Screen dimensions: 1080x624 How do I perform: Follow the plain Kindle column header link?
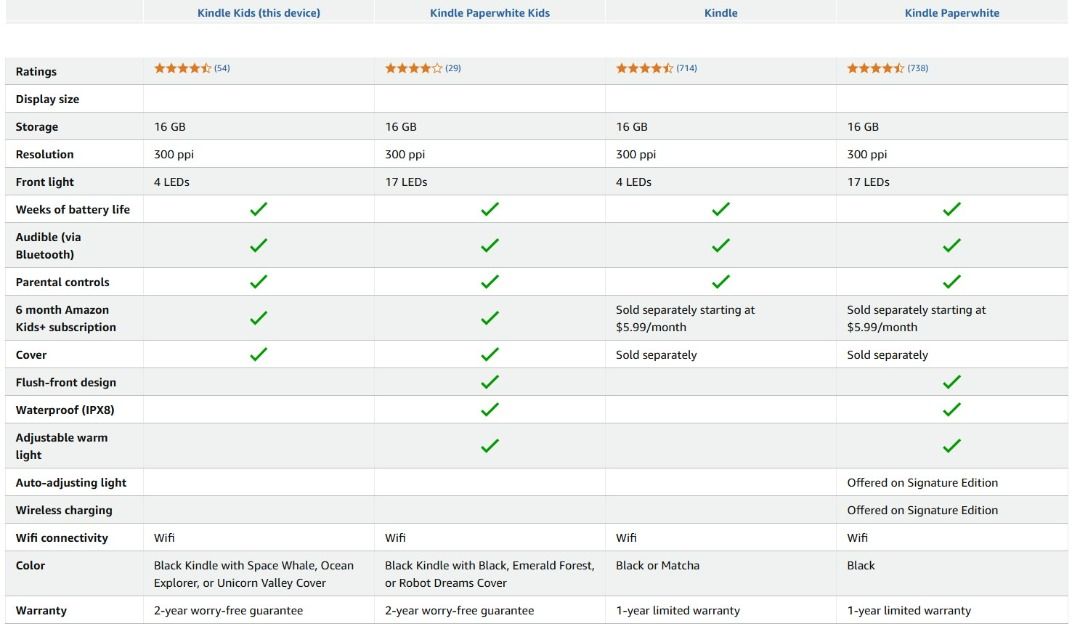coord(720,13)
